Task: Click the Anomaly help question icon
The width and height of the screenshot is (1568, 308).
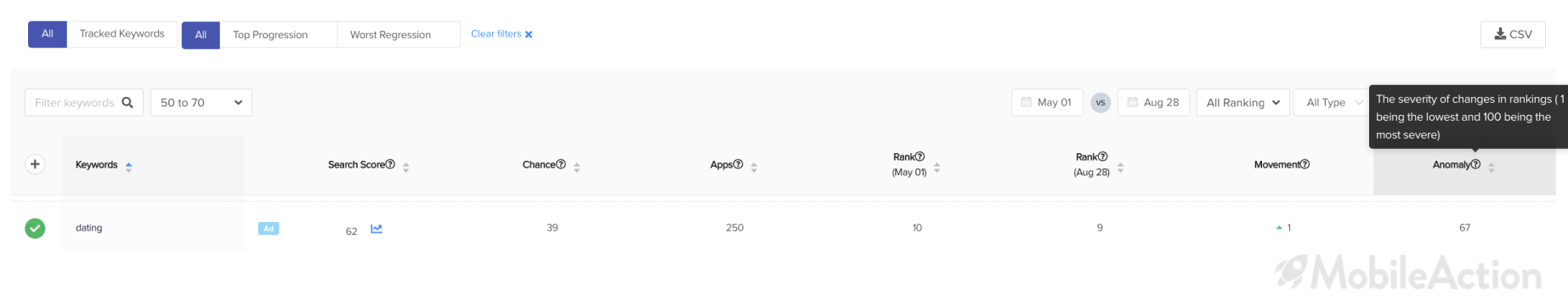Action: (1475, 164)
